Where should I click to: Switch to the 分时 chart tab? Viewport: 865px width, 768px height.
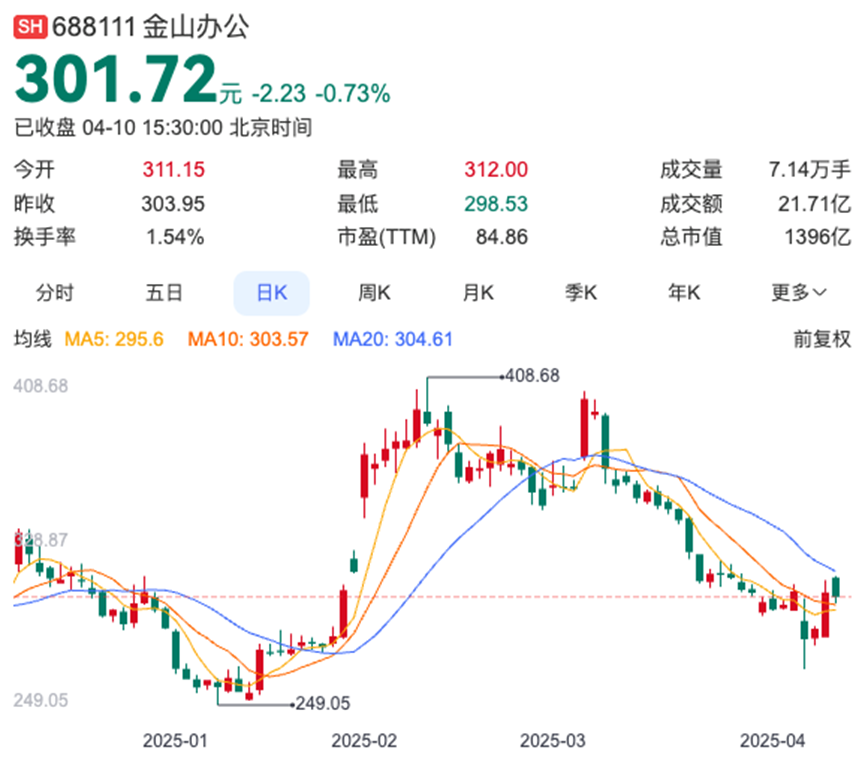click(55, 292)
